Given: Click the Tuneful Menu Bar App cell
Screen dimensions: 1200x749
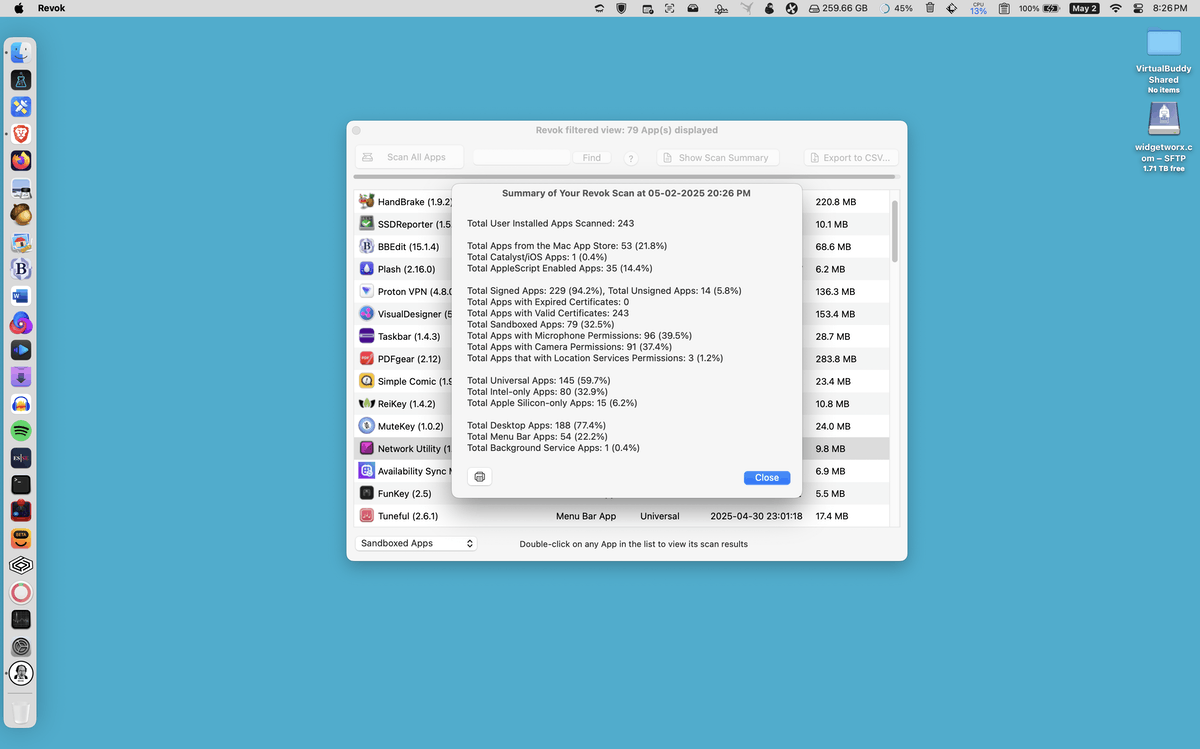Looking at the screenshot, I should [x=586, y=516].
